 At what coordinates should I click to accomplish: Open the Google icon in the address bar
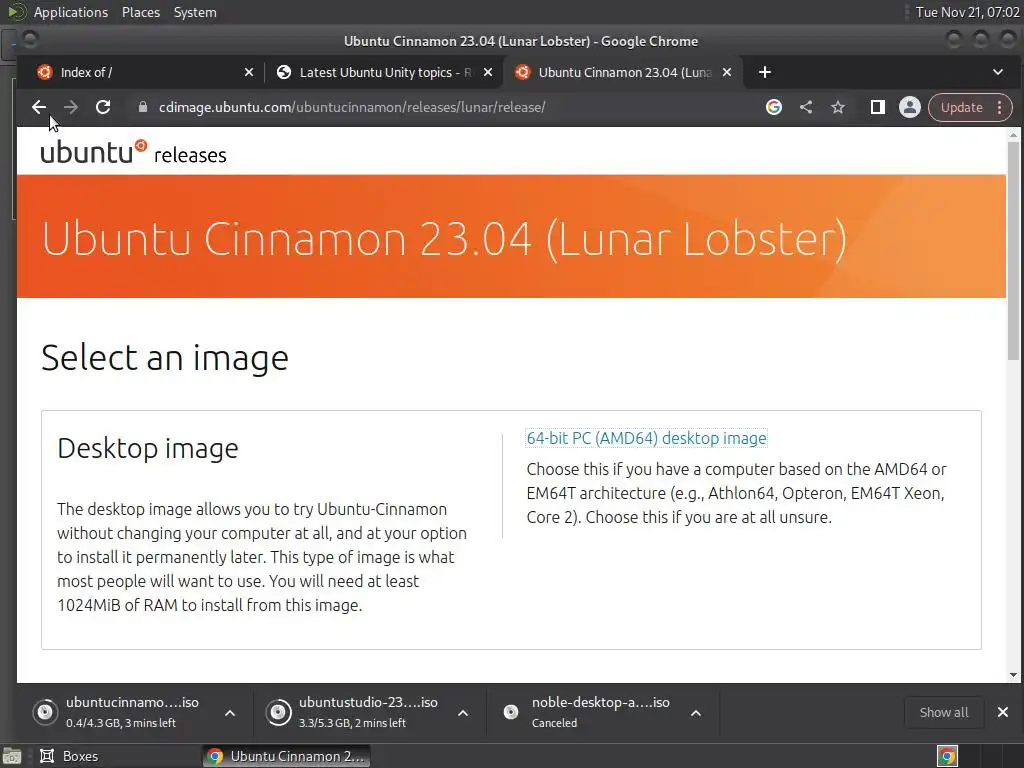(x=774, y=108)
